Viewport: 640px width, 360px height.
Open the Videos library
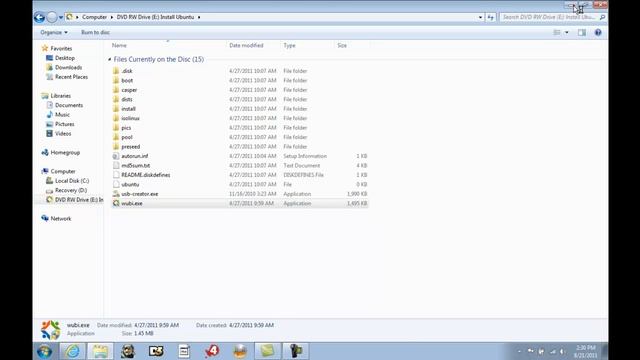[63, 133]
